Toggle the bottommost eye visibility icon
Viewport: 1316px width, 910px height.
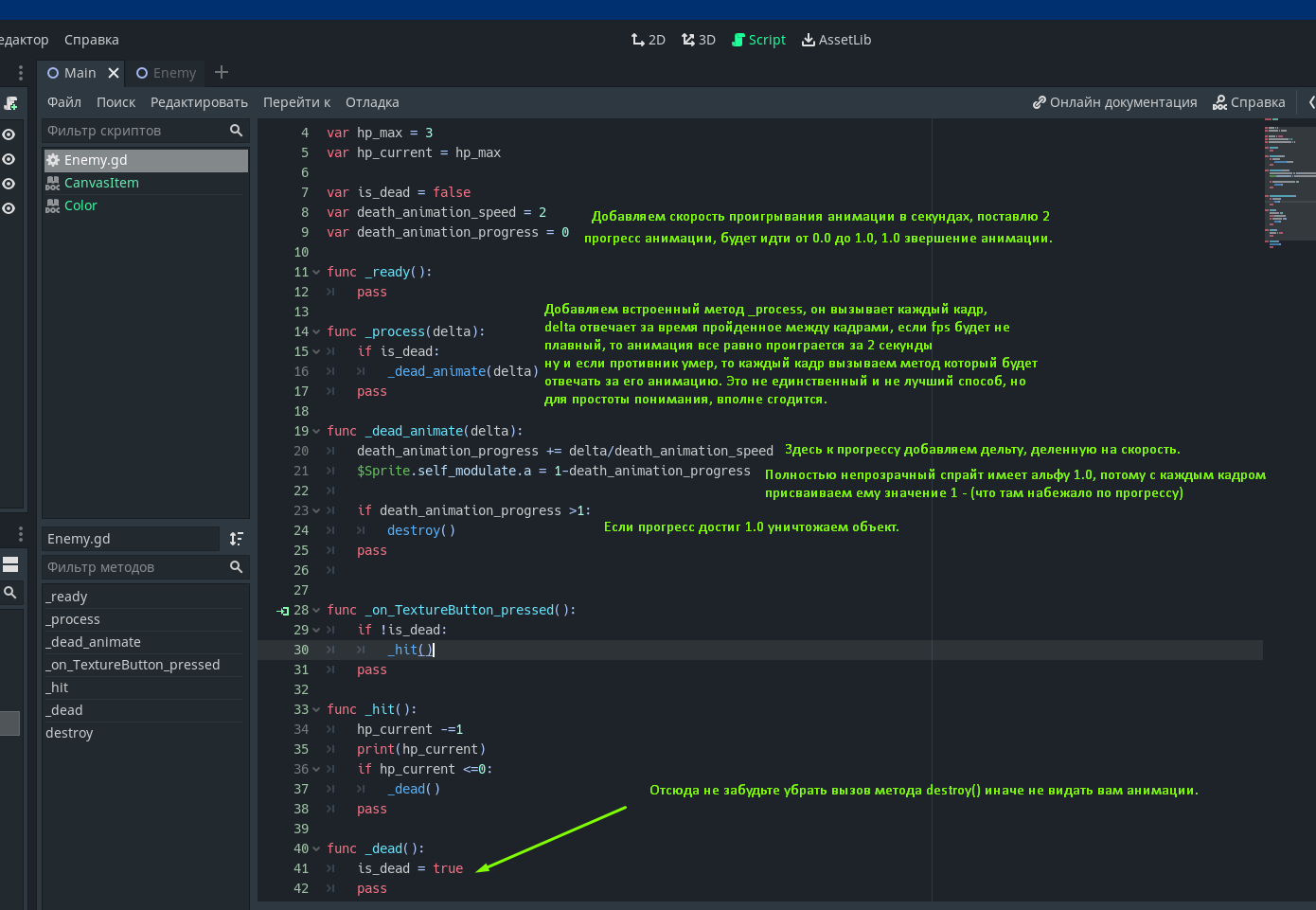(x=9, y=208)
